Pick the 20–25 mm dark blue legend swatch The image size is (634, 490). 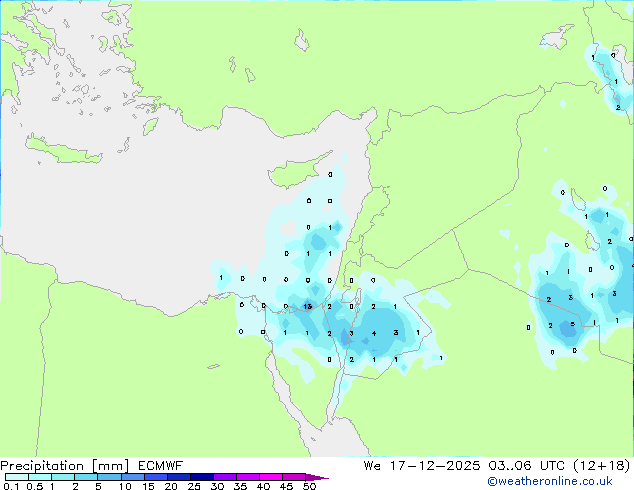point(178,477)
